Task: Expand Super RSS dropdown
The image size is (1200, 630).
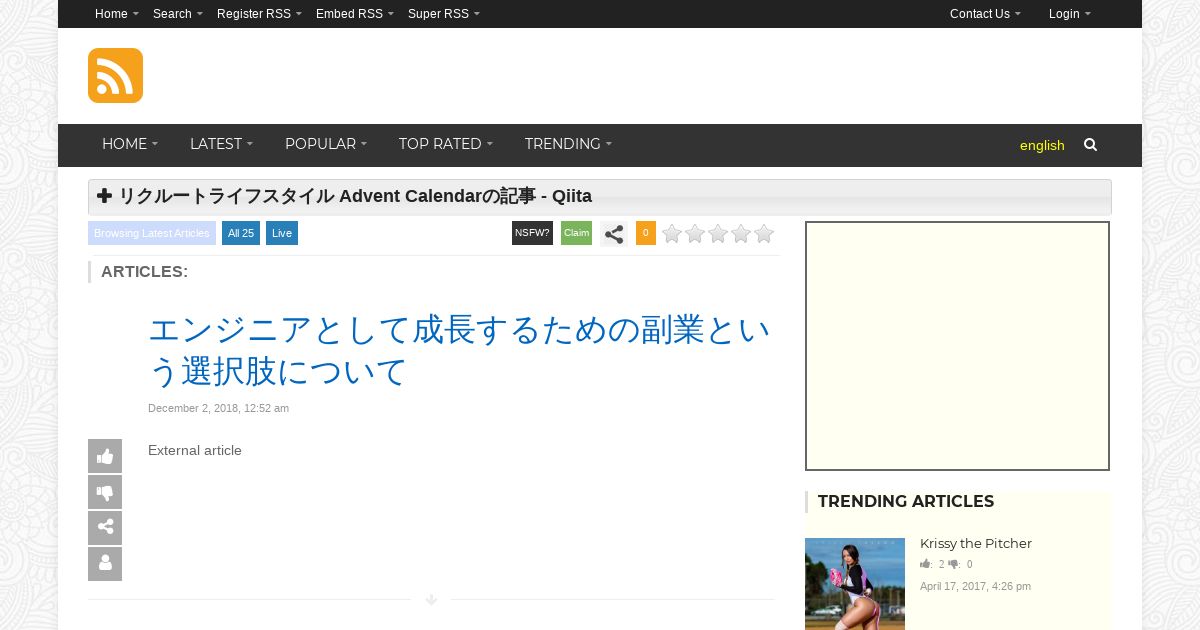Action: pos(444,14)
